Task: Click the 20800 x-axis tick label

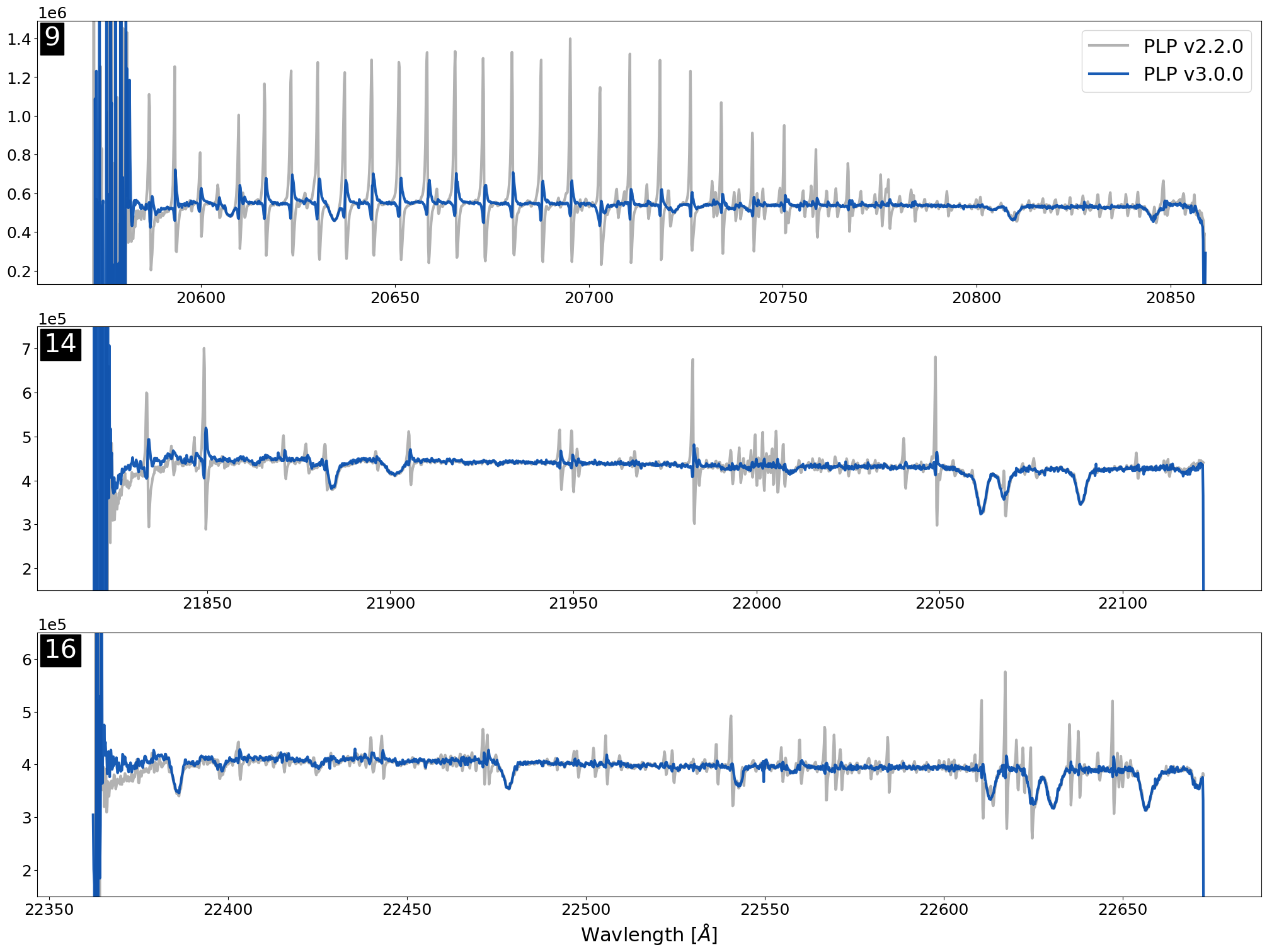Action: click(977, 297)
